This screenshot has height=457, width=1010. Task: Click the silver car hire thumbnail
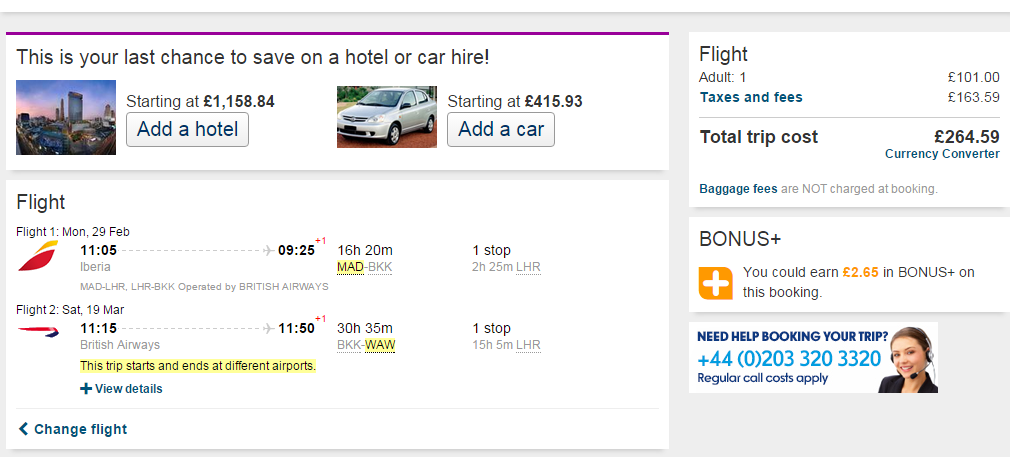(x=386, y=117)
